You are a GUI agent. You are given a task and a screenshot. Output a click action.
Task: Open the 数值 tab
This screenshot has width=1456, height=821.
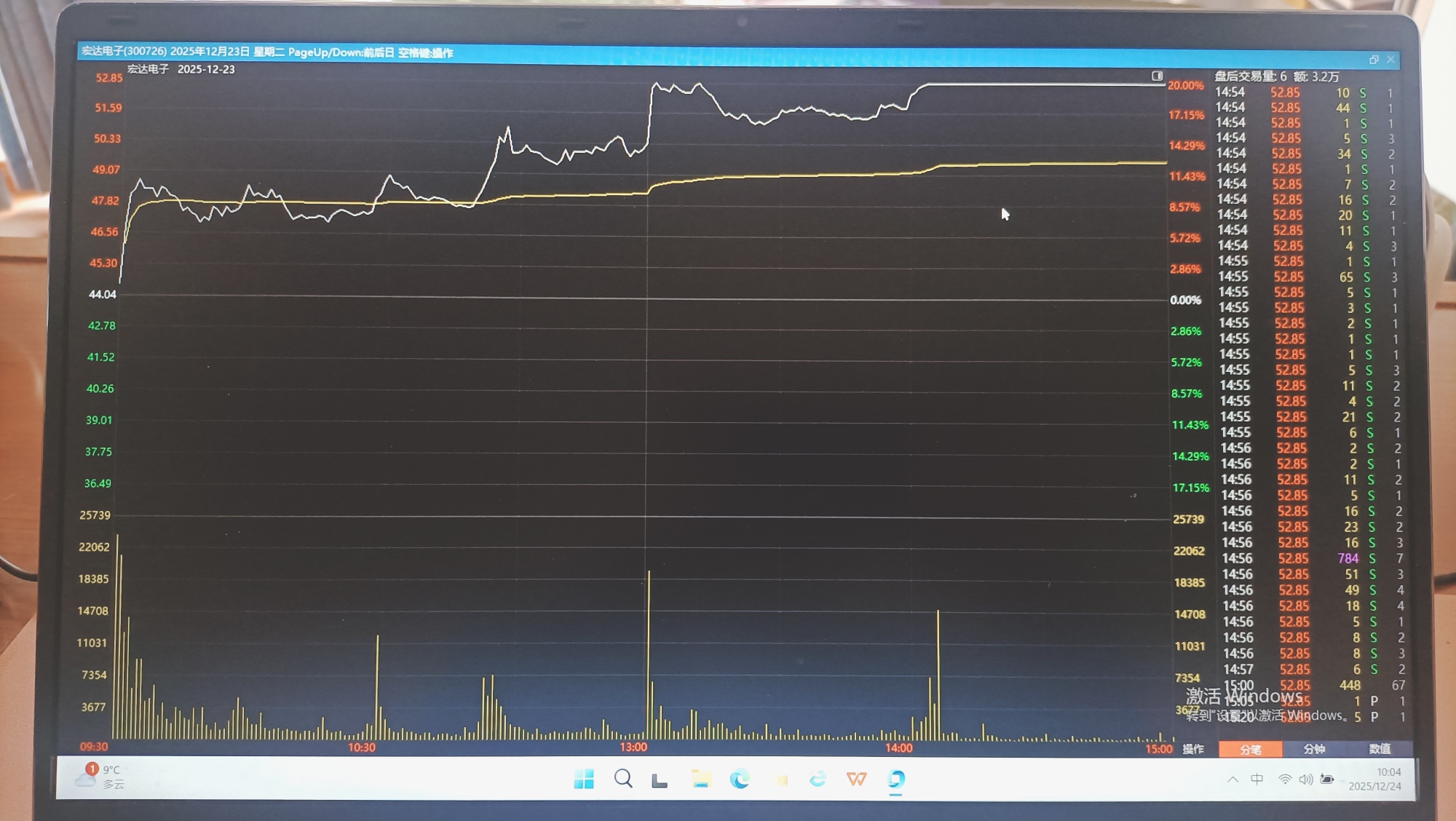pos(1379,749)
